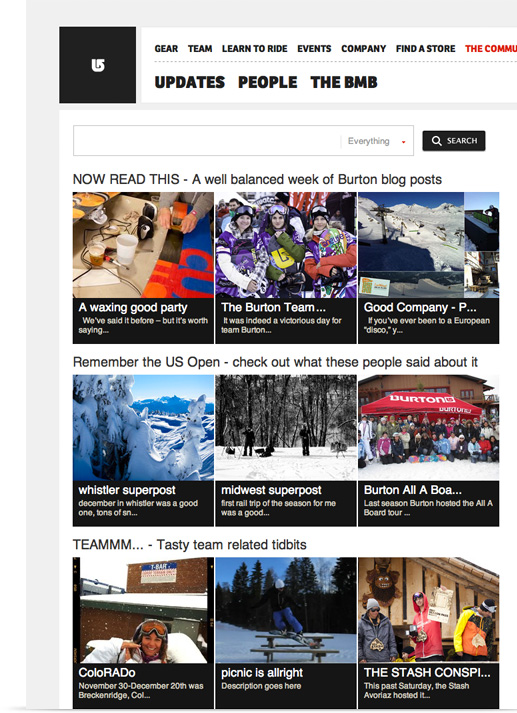Open the picnic is allright thumbnail
Viewport: 517px width, 713px height.
coord(286,610)
